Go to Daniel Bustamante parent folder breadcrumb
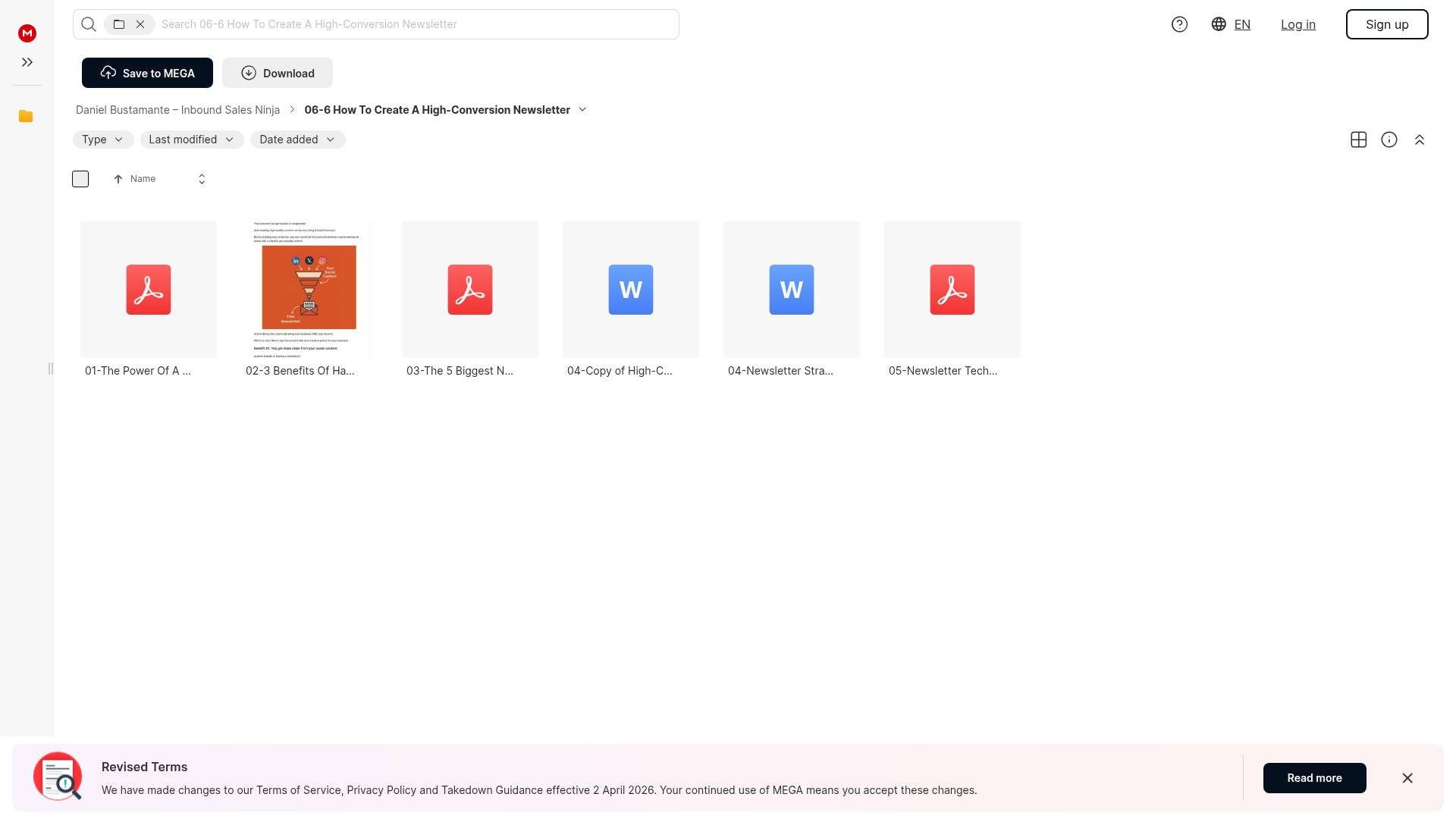Image resolution: width=1456 pixels, height=819 pixels. pos(177,110)
